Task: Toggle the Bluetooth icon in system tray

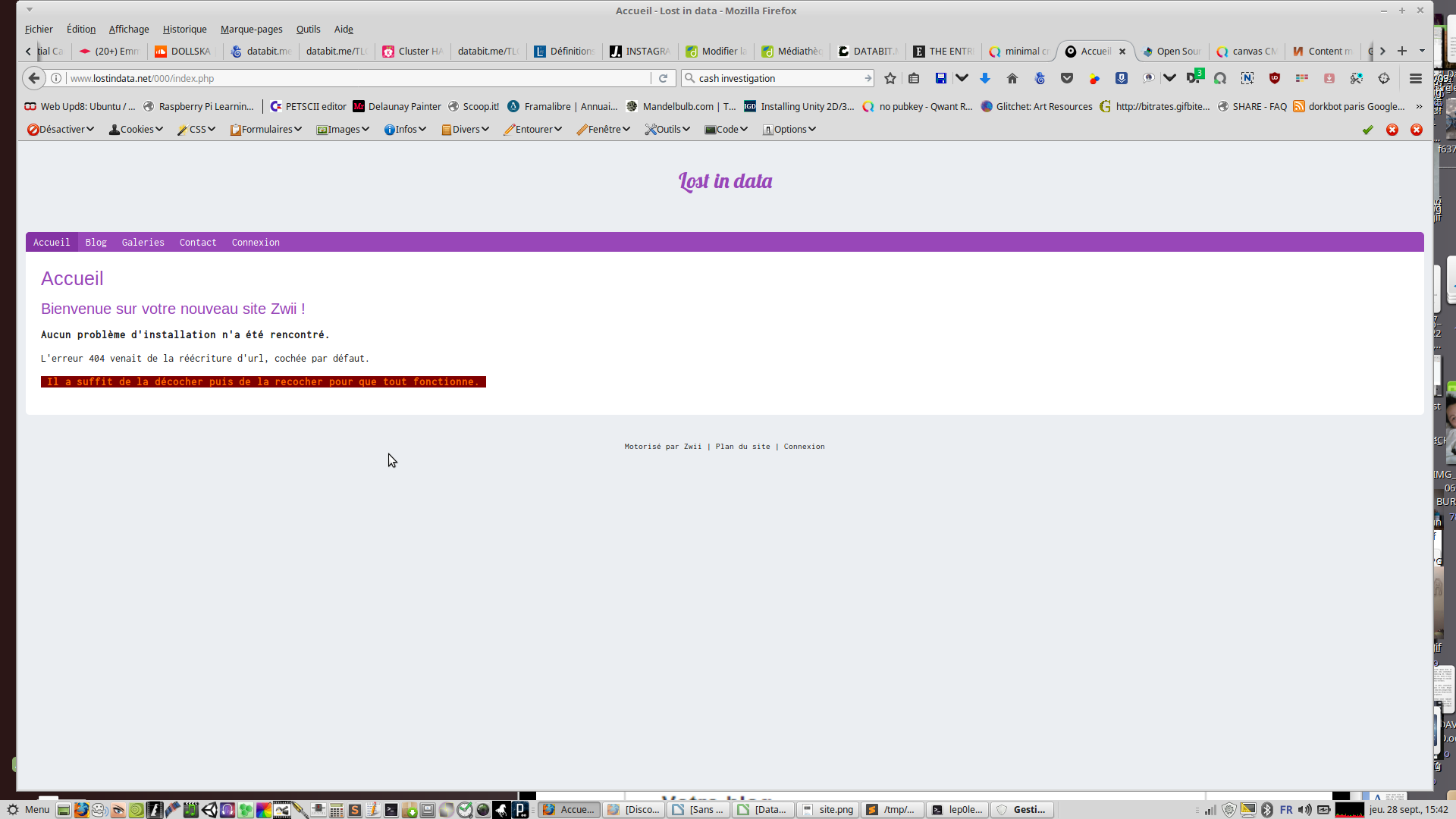Action: coord(1267,810)
